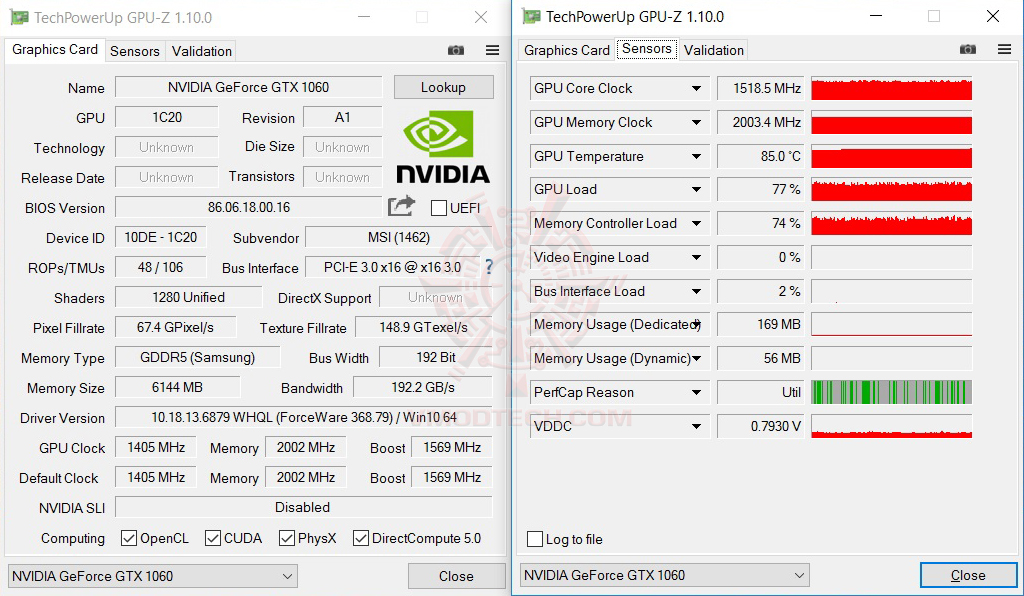Click the GPU-Z logo in the left title bar
Screen dimensions: 1024x596
point(18,16)
